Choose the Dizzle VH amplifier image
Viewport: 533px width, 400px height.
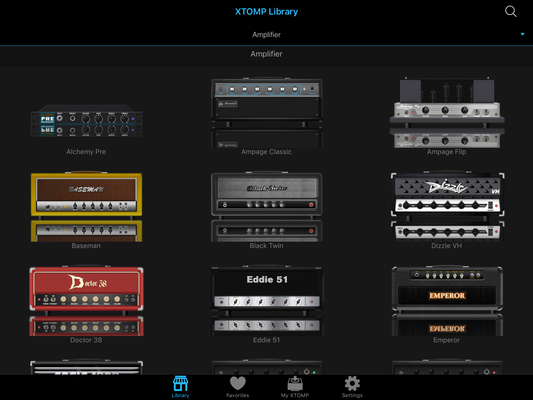447,207
